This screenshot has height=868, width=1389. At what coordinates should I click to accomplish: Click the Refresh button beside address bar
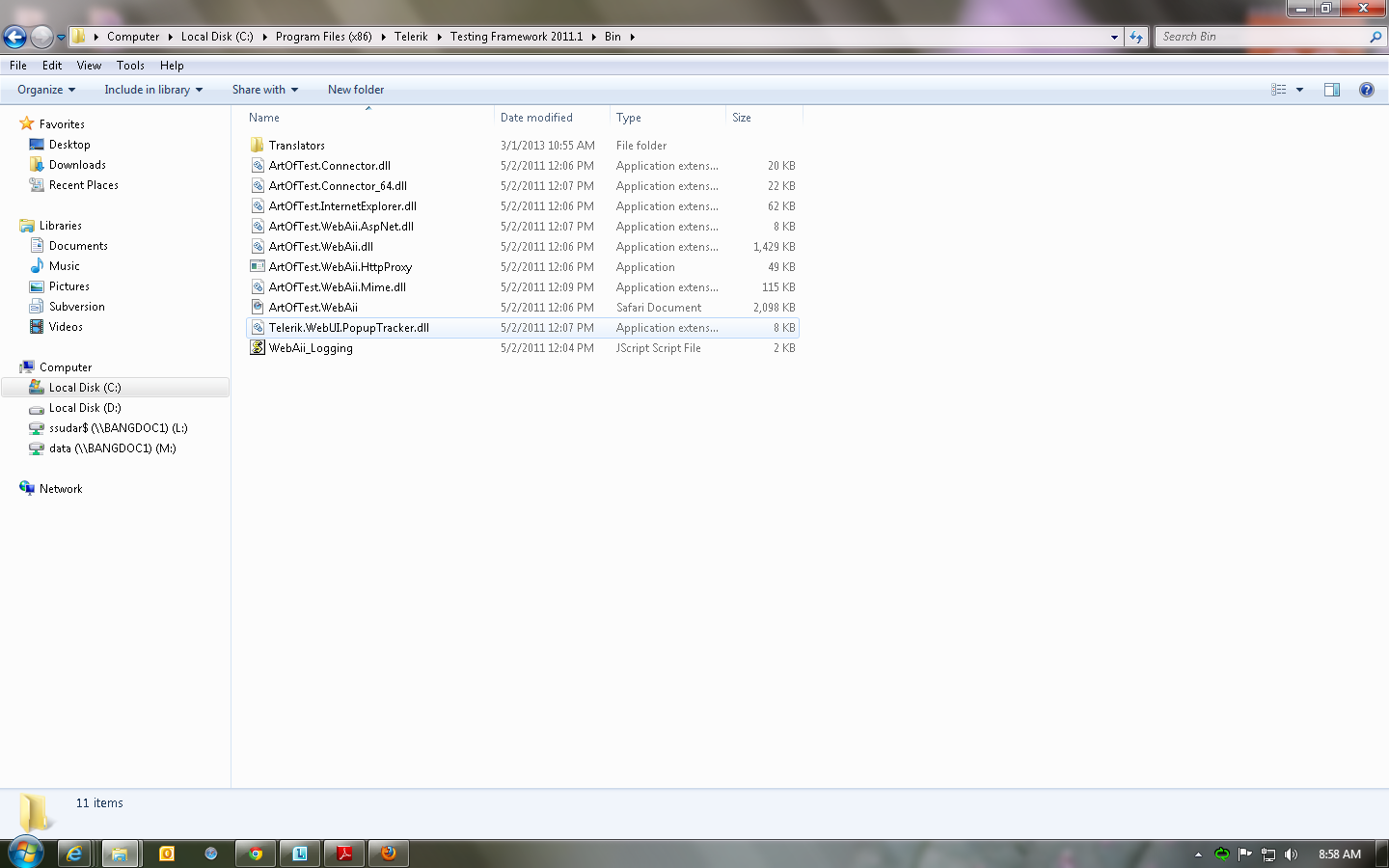(1136, 37)
